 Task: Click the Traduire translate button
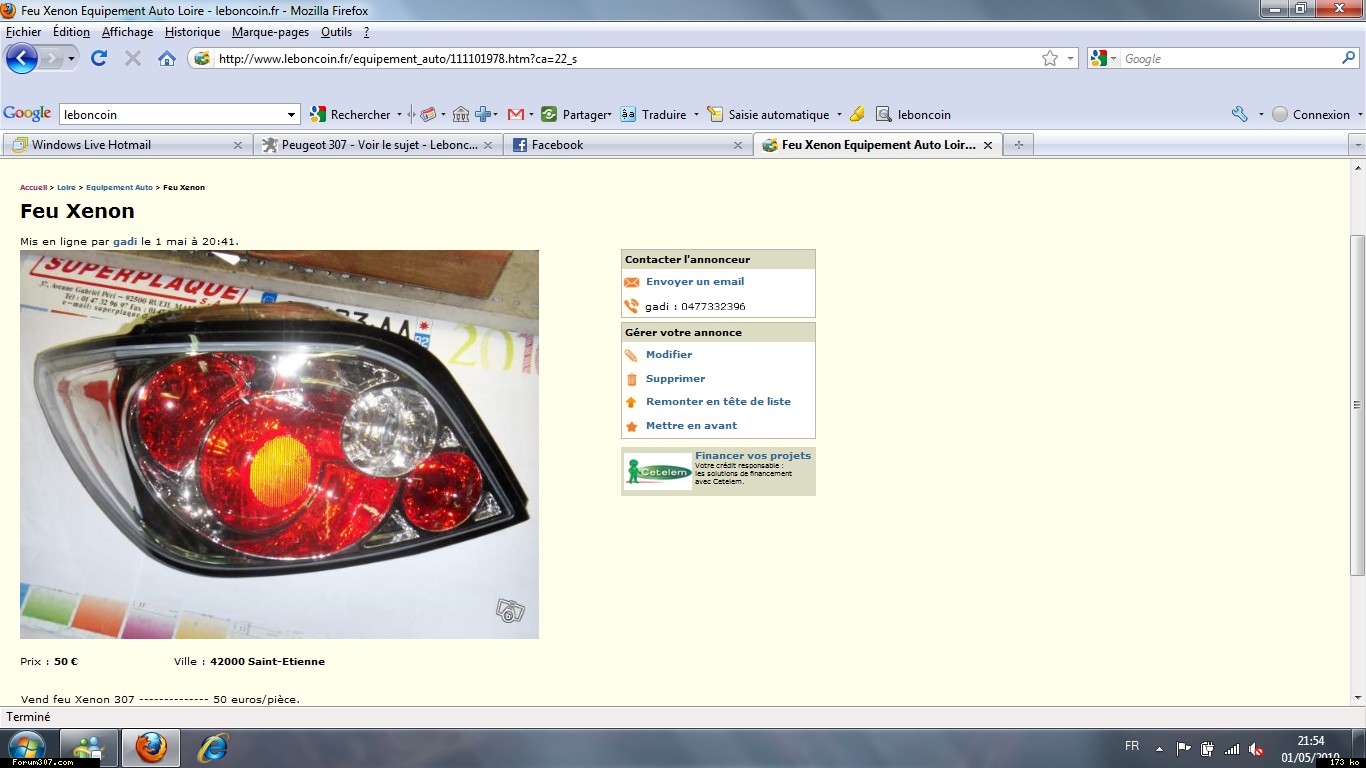click(653, 115)
